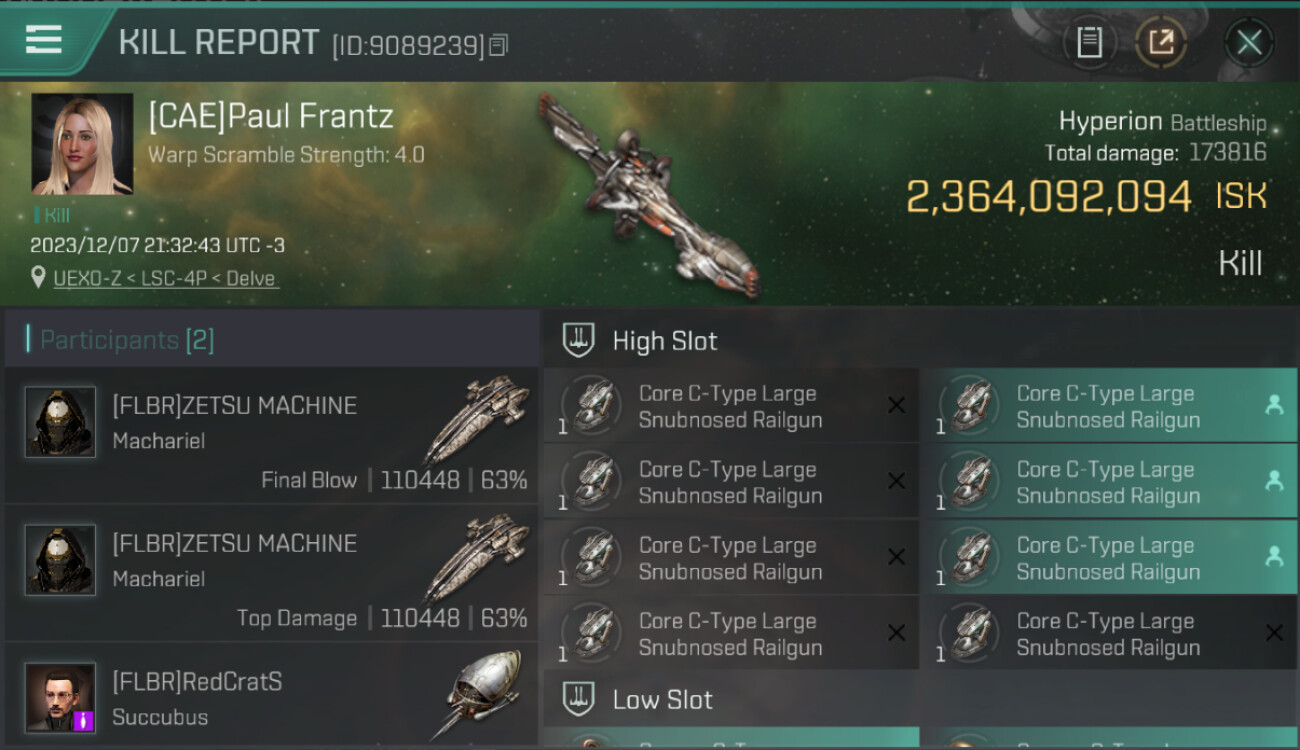Click the first left-column railgun module icon

(594, 406)
